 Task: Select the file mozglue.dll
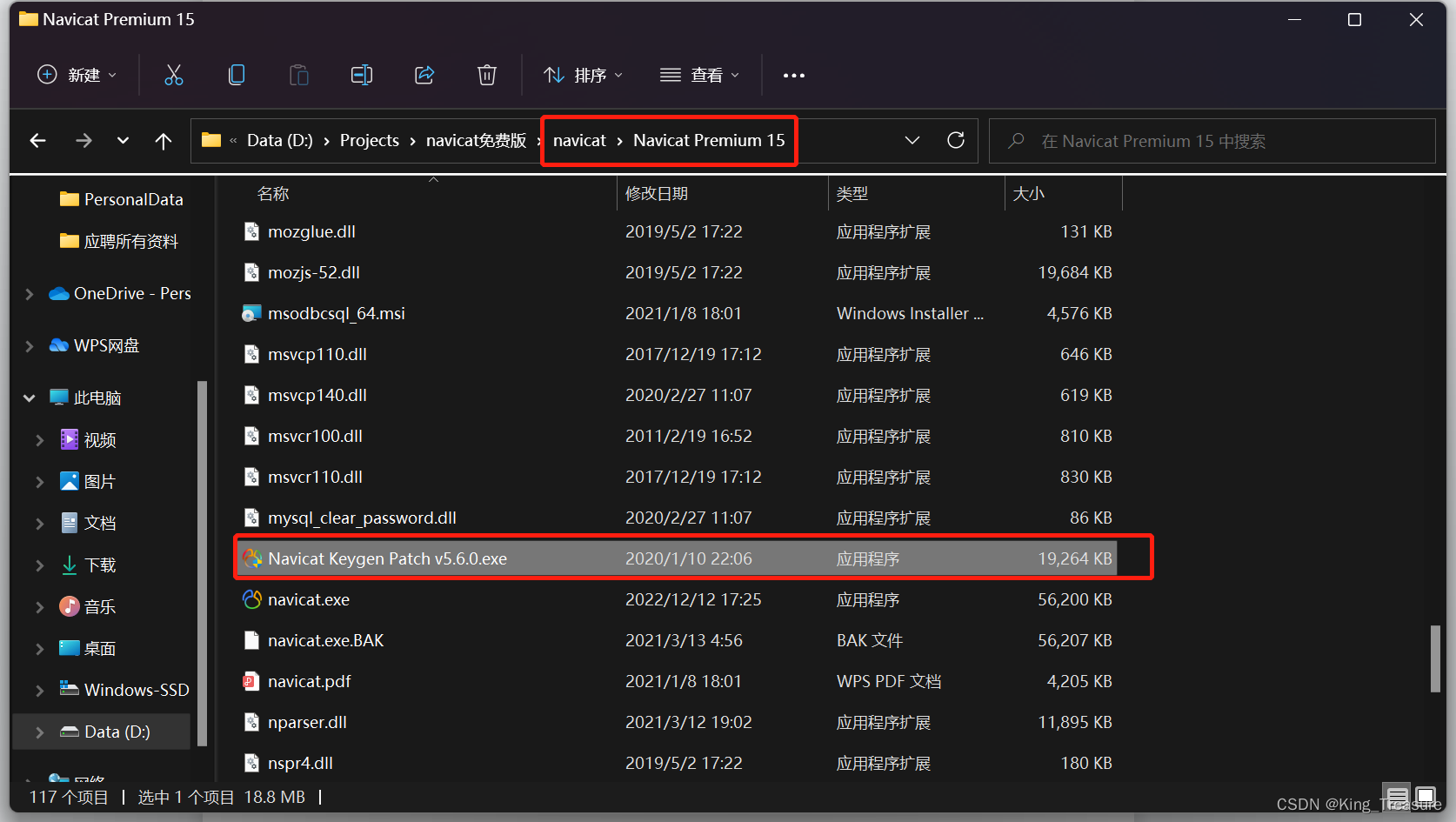(x=311, y=231)
